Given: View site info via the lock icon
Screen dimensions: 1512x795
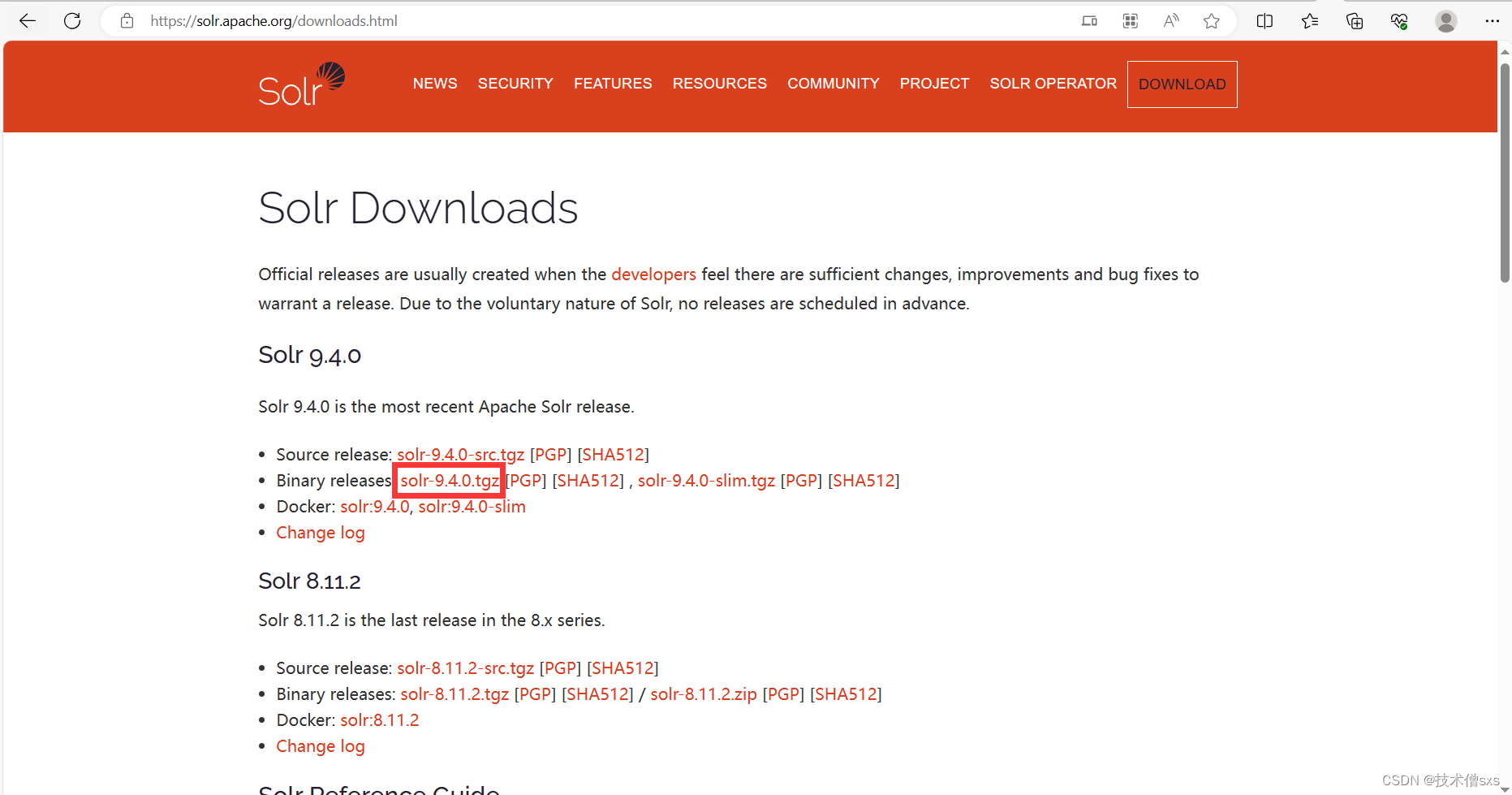Looking at the screenshot, I should click(x=127, y=21).
